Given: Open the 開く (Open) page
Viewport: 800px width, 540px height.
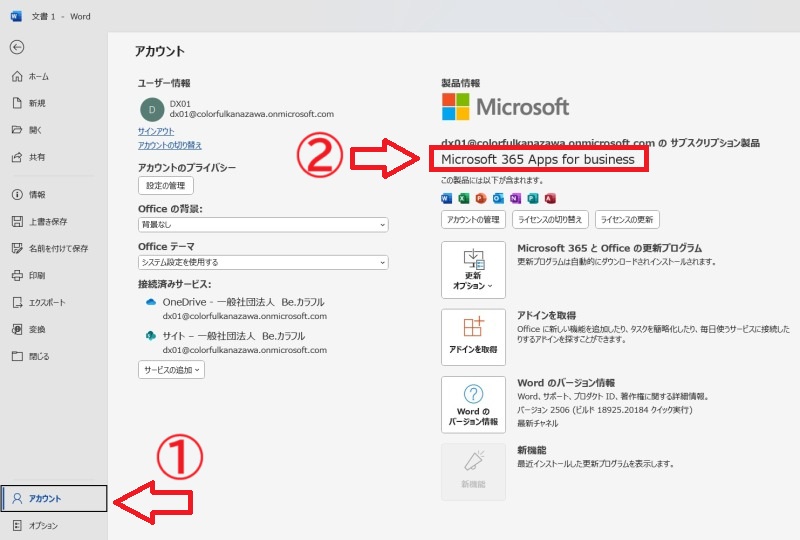Looking at the screenshot, I should click(36, 130).
